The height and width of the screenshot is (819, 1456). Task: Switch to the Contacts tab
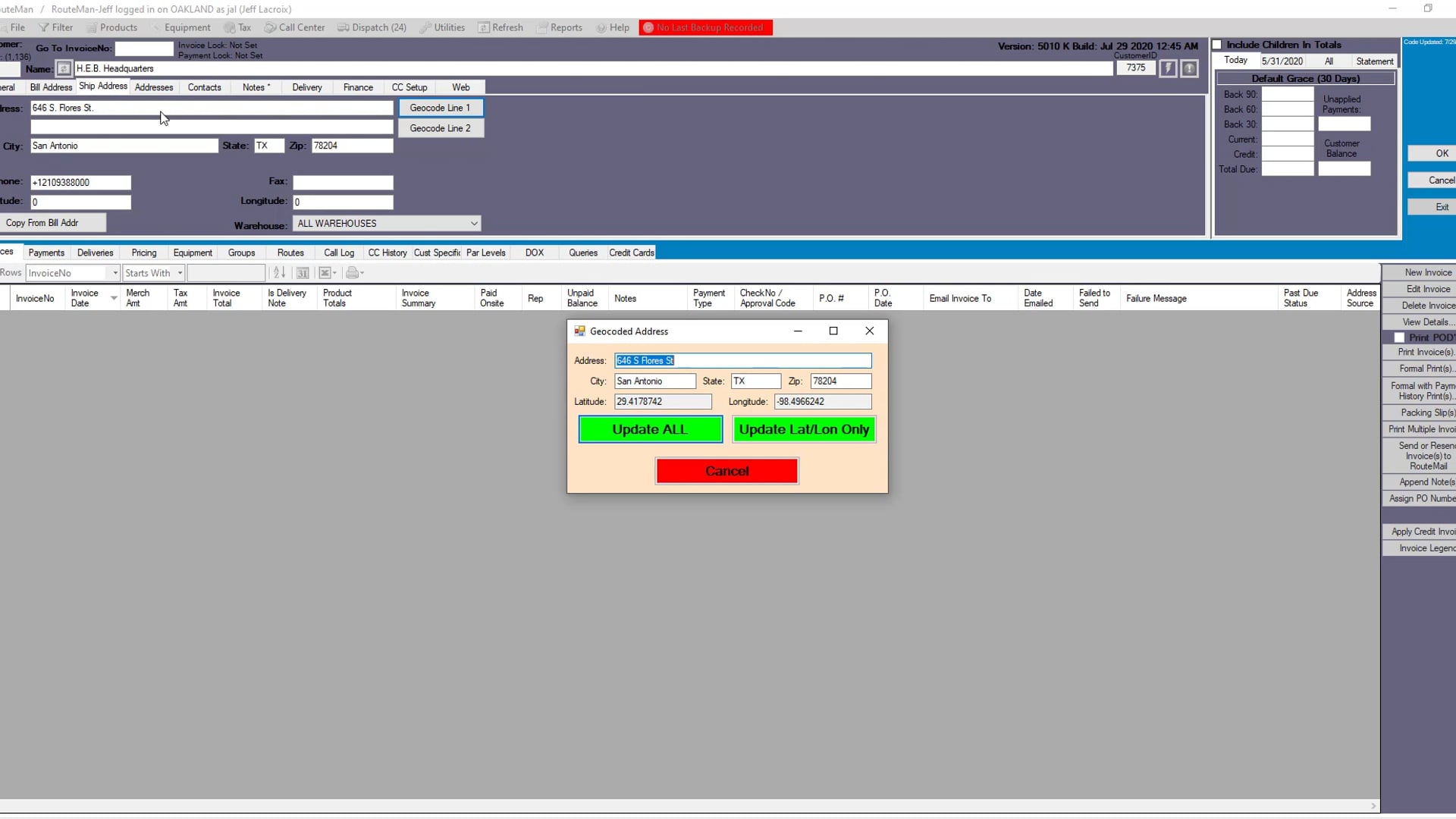pos(205,87)
